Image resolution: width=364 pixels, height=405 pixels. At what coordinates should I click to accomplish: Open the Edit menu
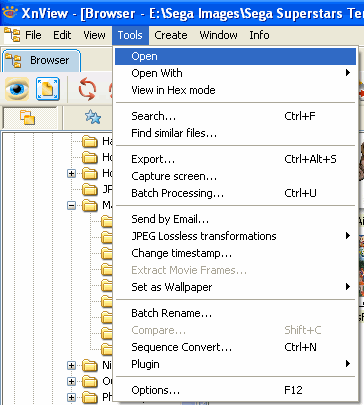[62, 35]
